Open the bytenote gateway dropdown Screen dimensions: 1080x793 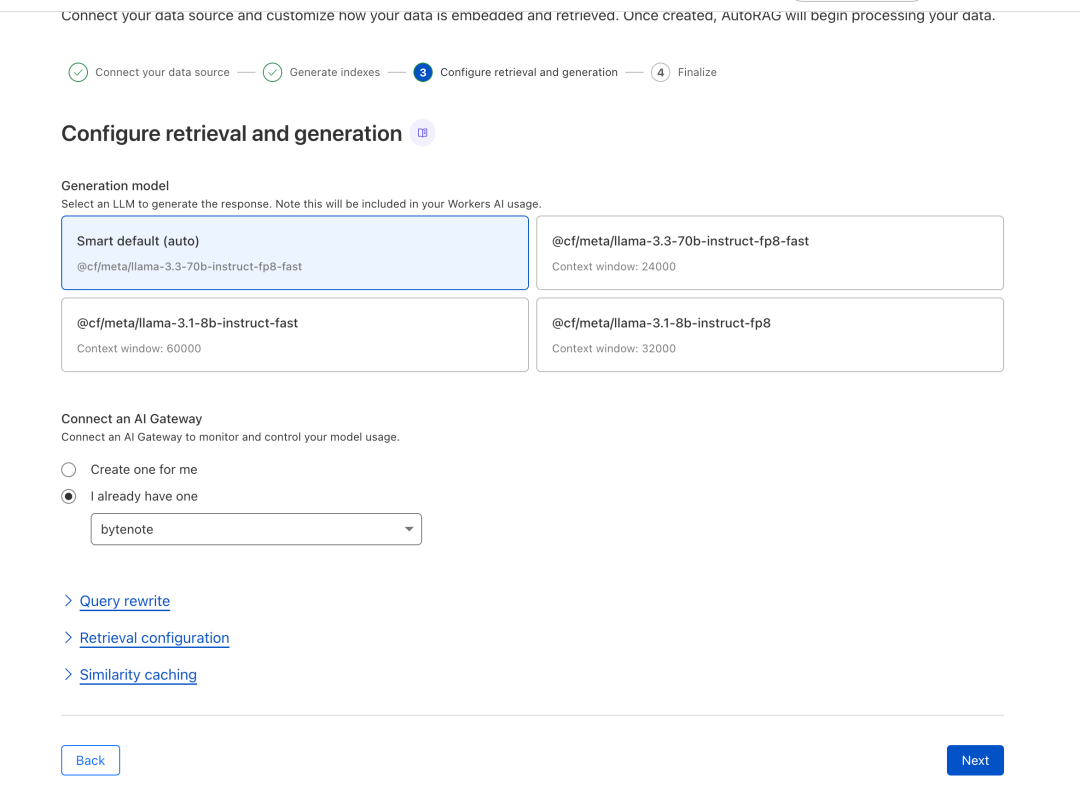pos(256,528)
